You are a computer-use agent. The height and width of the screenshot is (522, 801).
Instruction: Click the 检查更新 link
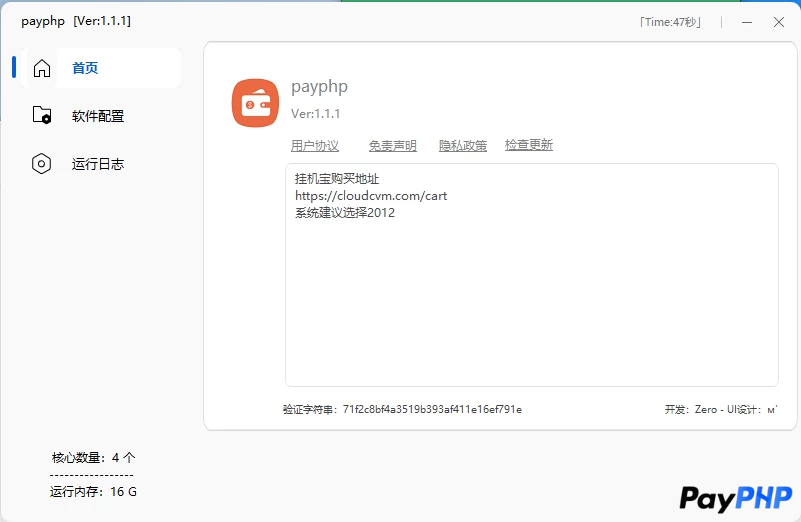pyautogui.click(x=529, y=145)
